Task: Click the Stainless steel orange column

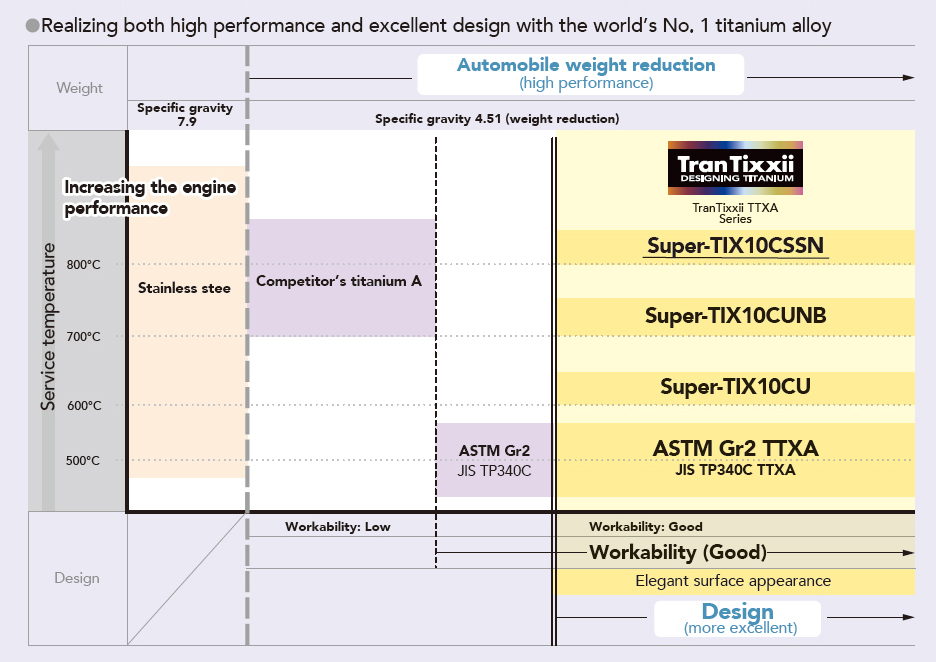Action: click(185, 320)
